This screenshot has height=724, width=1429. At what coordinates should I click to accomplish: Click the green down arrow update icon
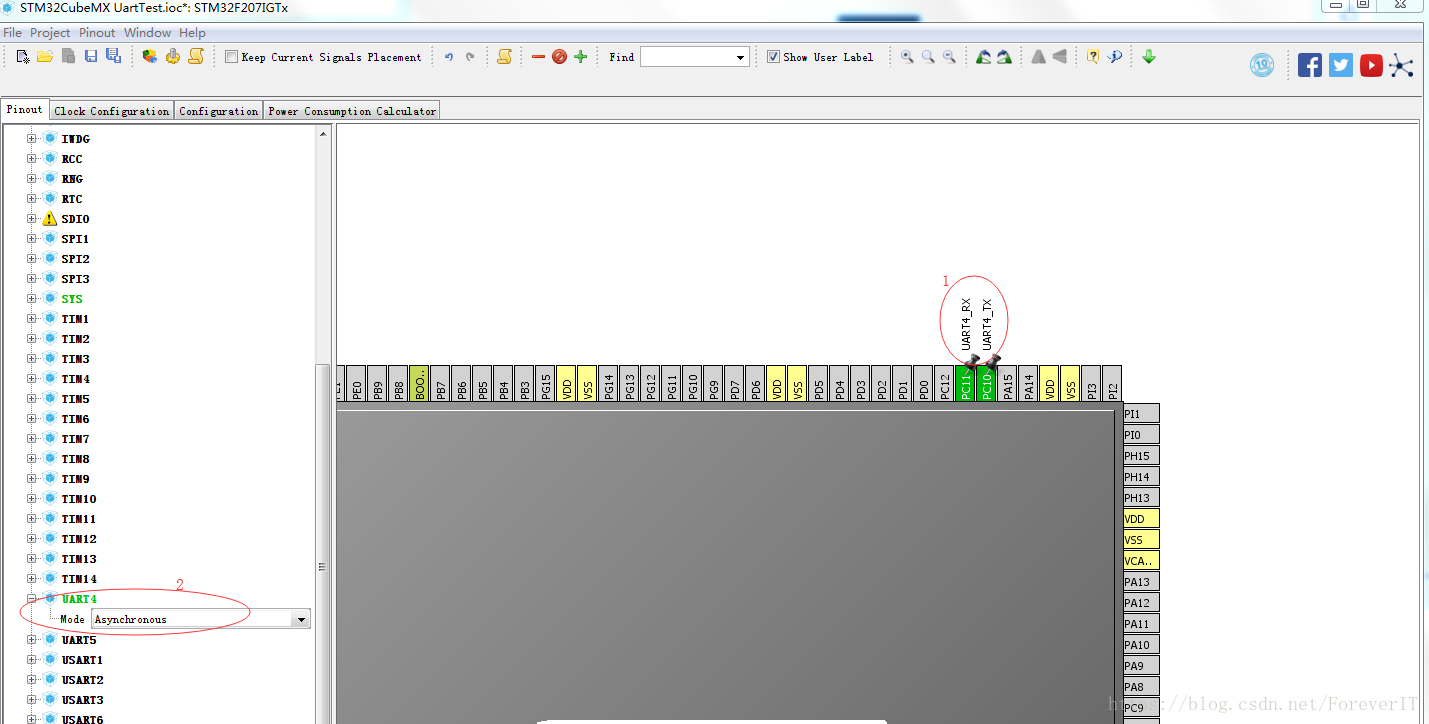point(1149,57)
